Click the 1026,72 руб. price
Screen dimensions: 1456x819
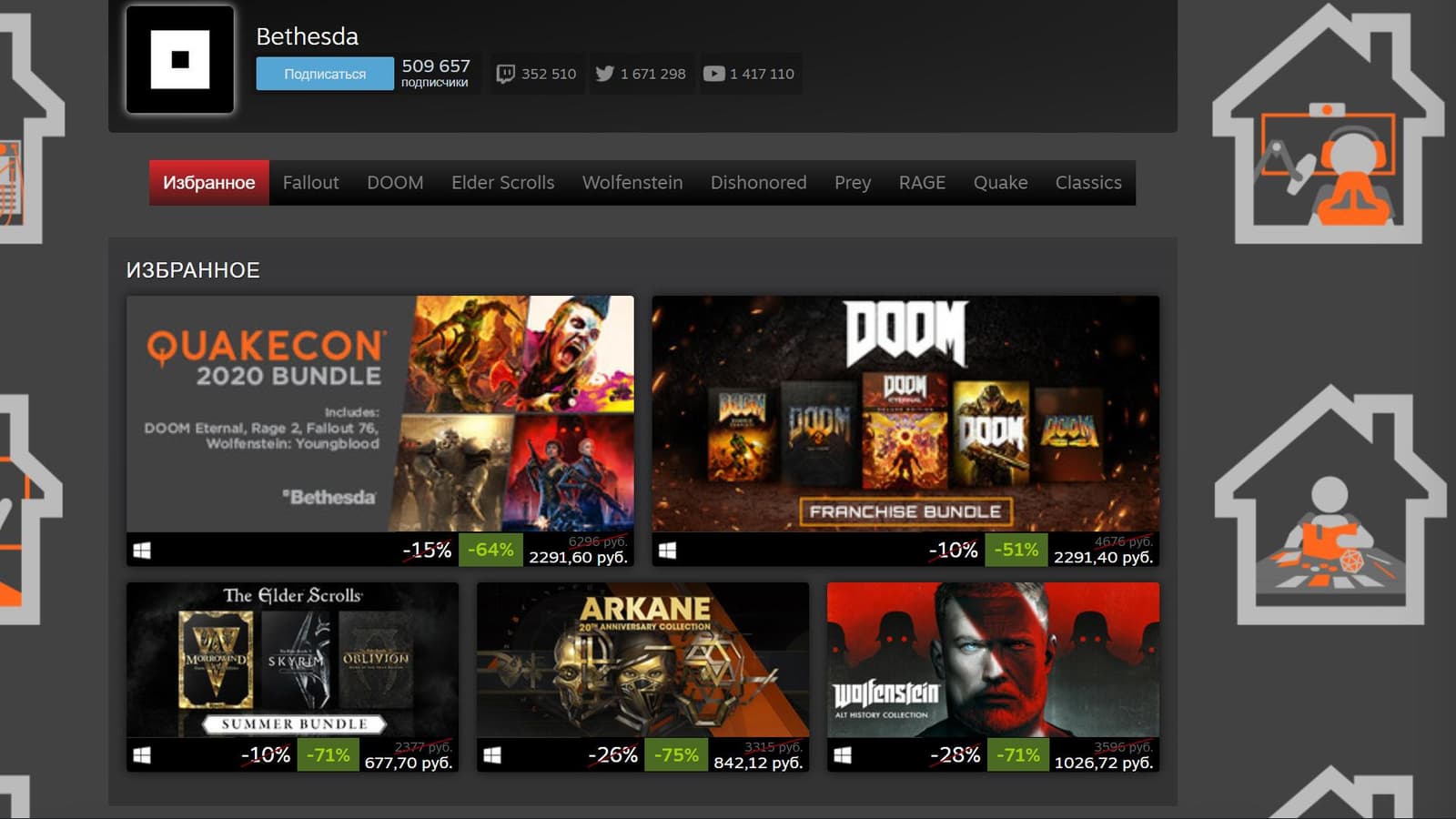1104,763
